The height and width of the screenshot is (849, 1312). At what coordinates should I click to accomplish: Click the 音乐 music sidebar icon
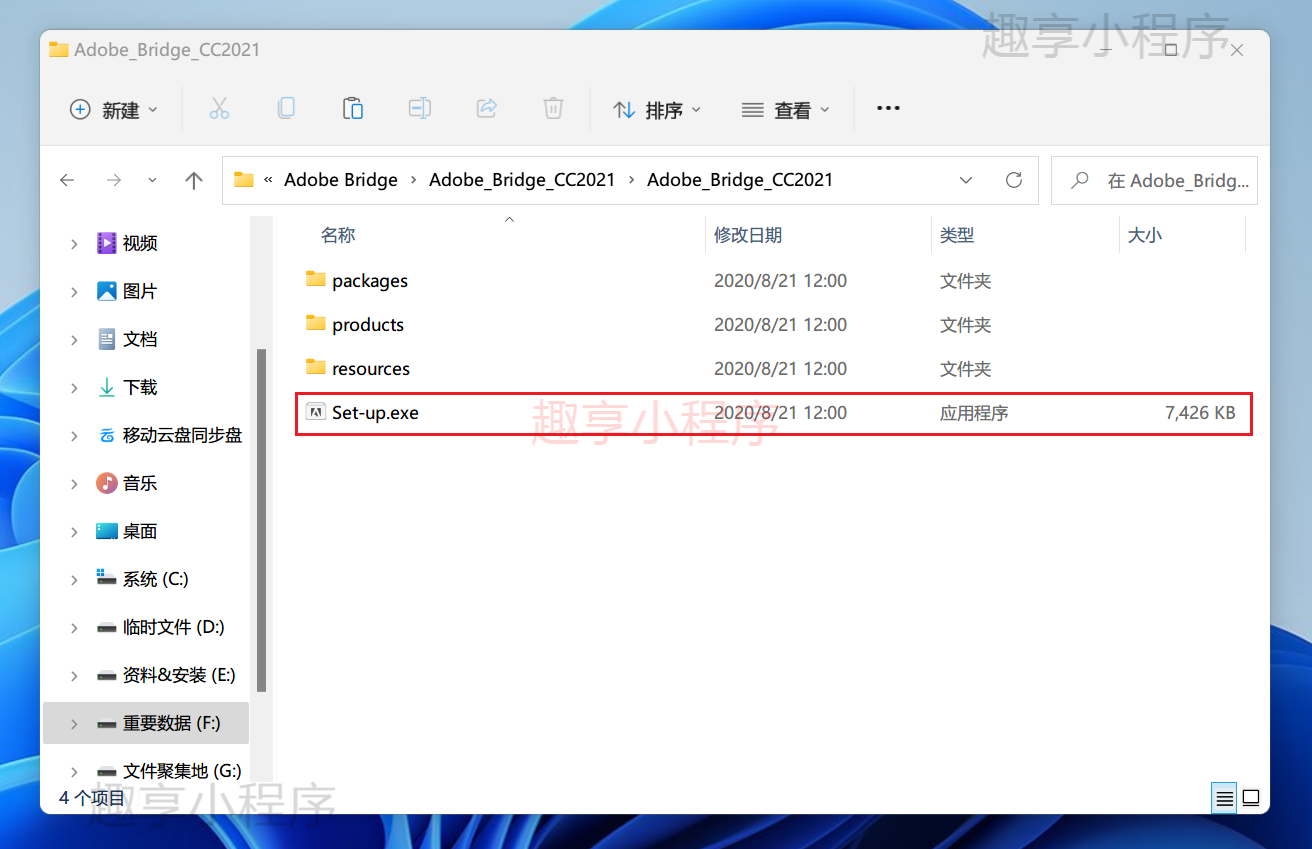(x=107, y=483)
